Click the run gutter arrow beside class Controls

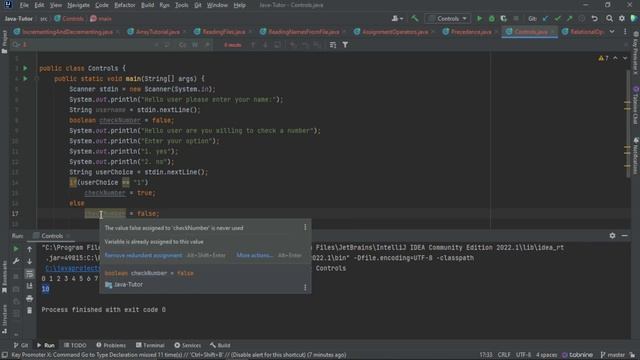[x=25, y=68]
